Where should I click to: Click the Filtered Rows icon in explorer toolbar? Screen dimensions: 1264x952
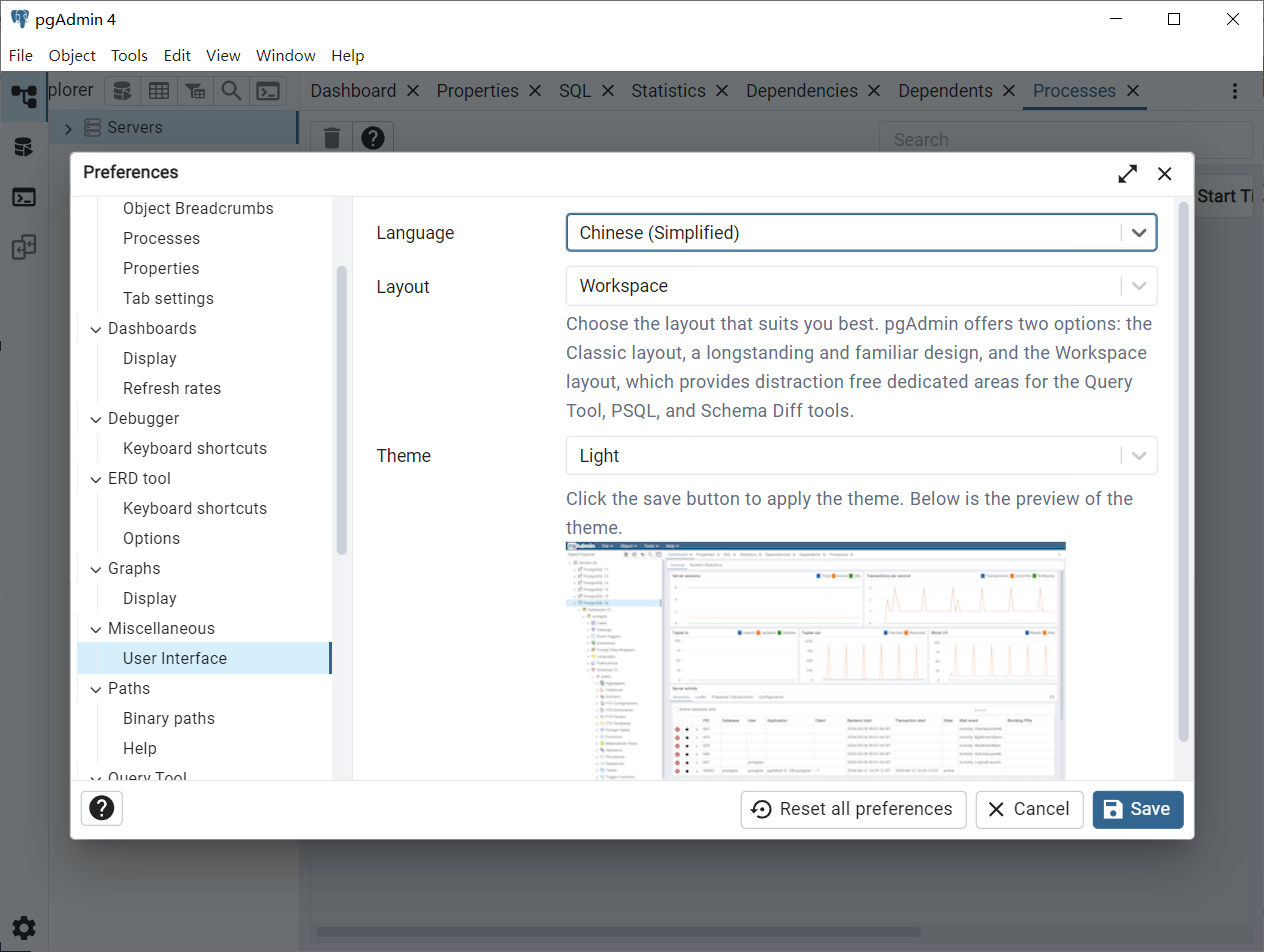pyautogui.click(x=195, y=91)
